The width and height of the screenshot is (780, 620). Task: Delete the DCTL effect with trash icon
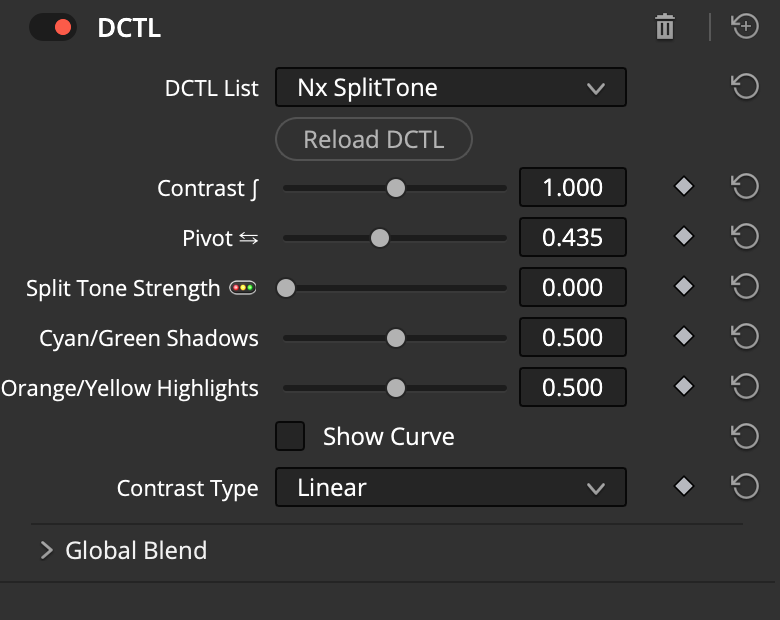pos(665,27)
